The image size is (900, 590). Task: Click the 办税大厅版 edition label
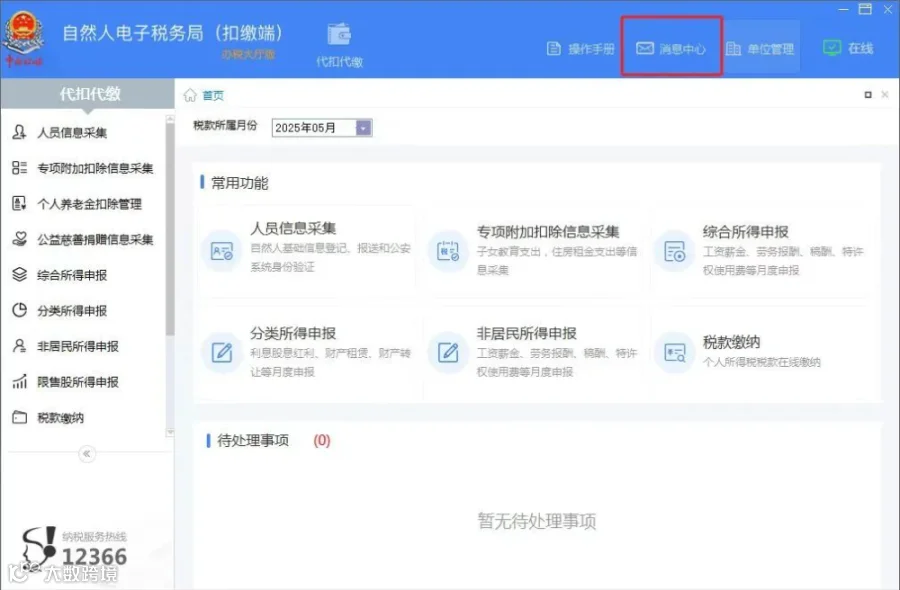249,55
